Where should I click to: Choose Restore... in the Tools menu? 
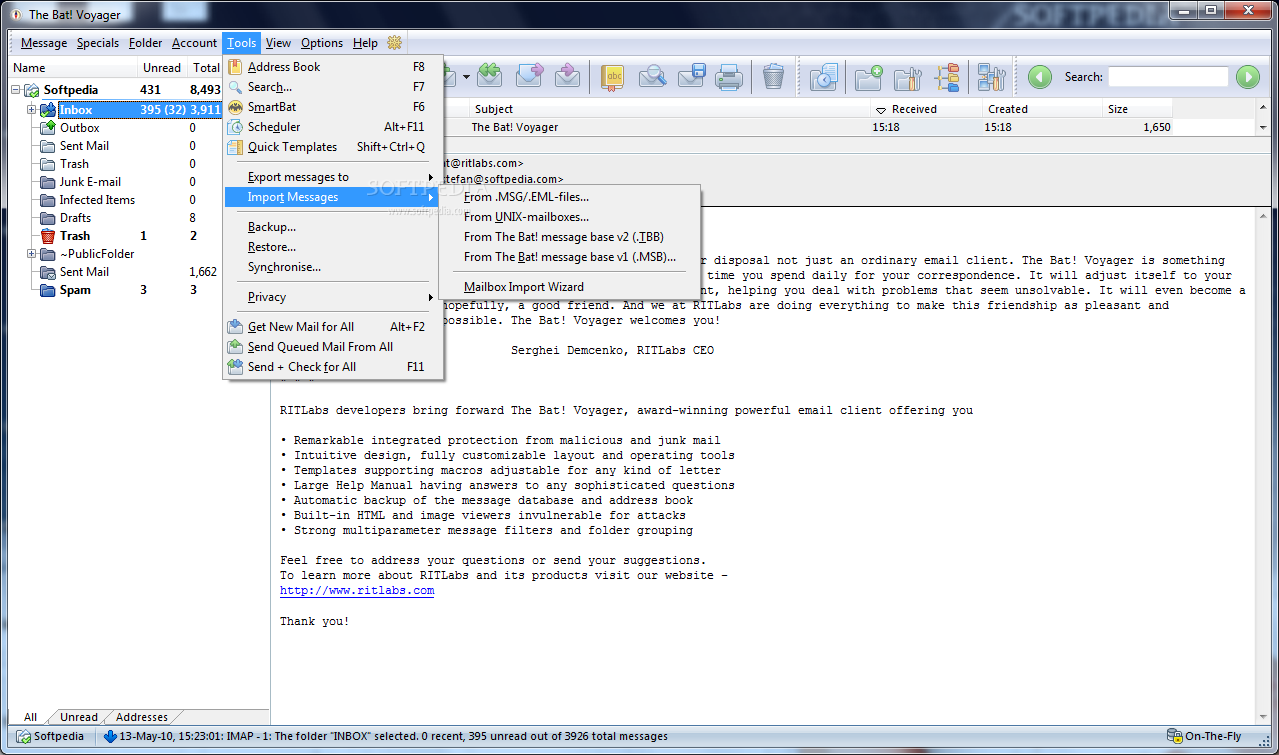[333, 247]
